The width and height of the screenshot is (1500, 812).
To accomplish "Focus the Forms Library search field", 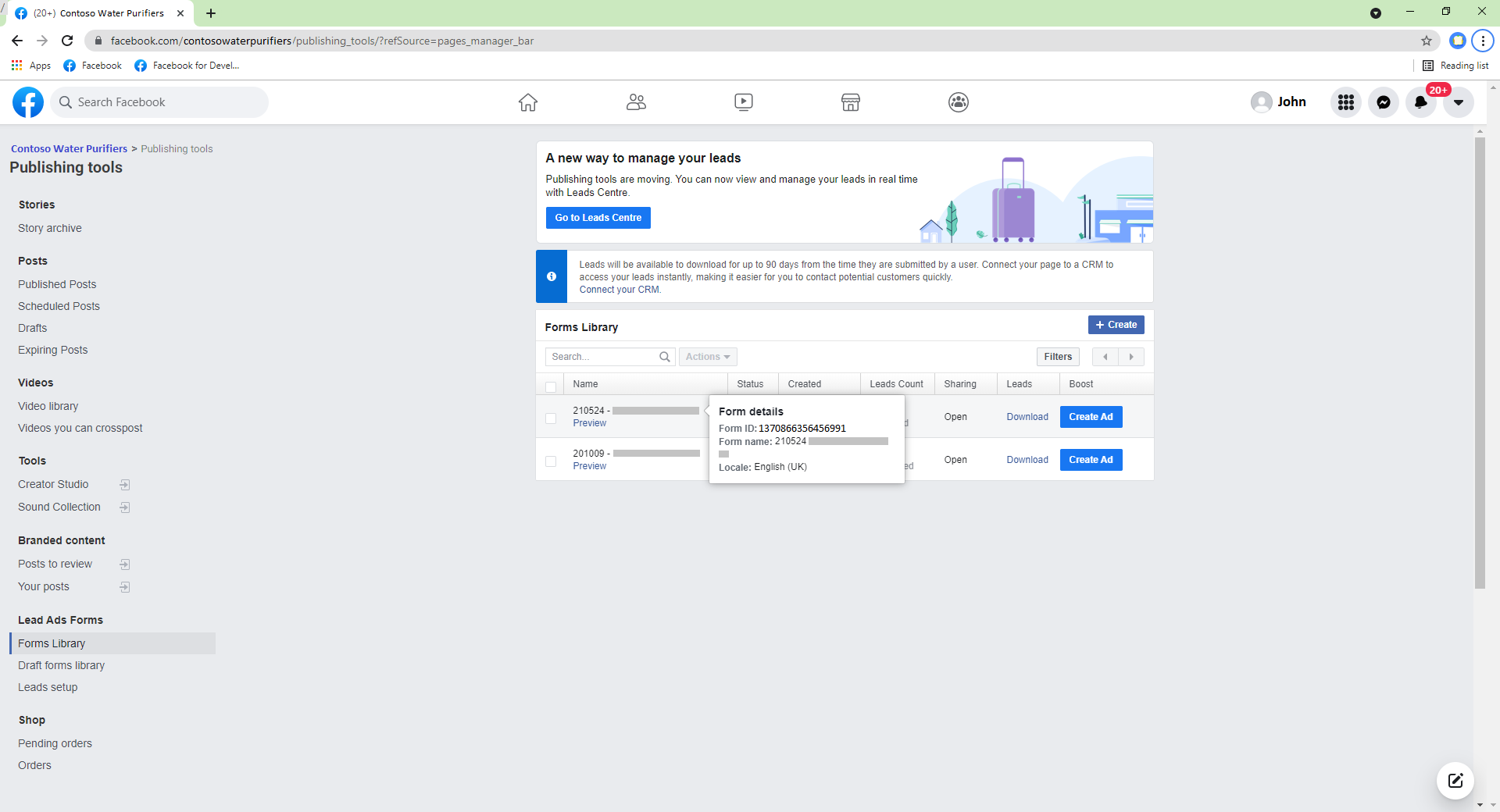I will pyautogui.click(x=602, y=357).
